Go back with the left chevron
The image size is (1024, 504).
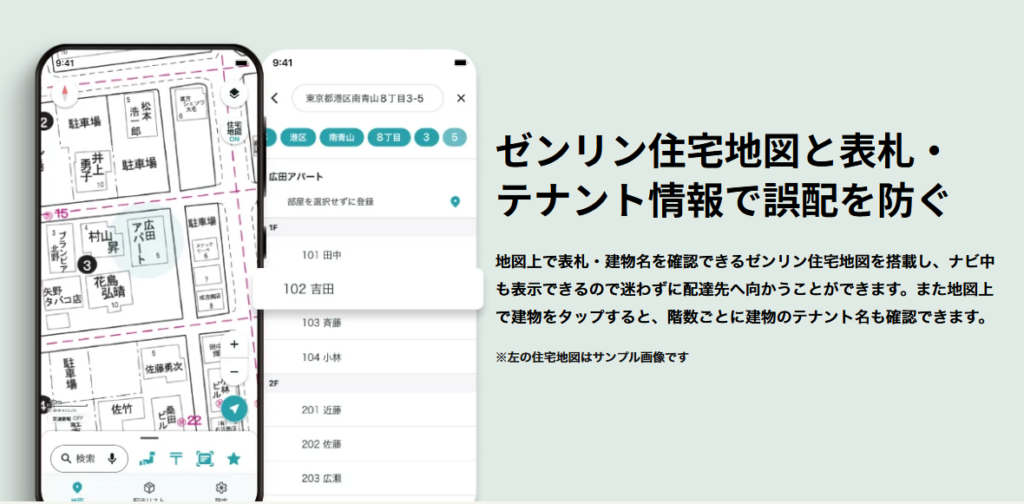[274, 98]
